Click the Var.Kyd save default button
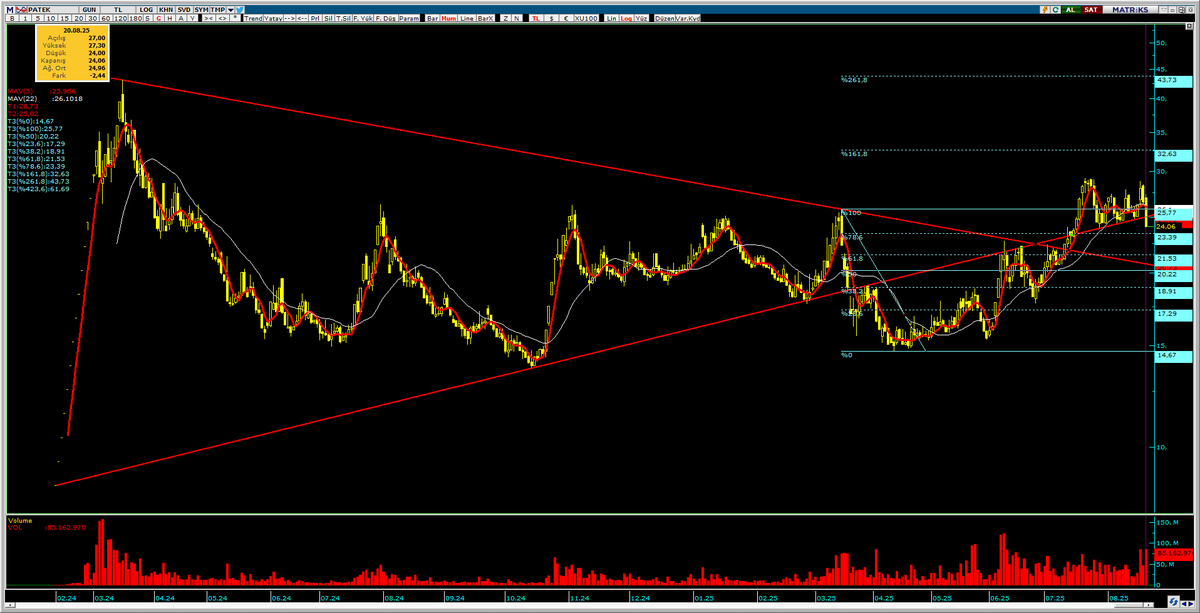The width and height of the screenshot is (1200, 613). 688,18
